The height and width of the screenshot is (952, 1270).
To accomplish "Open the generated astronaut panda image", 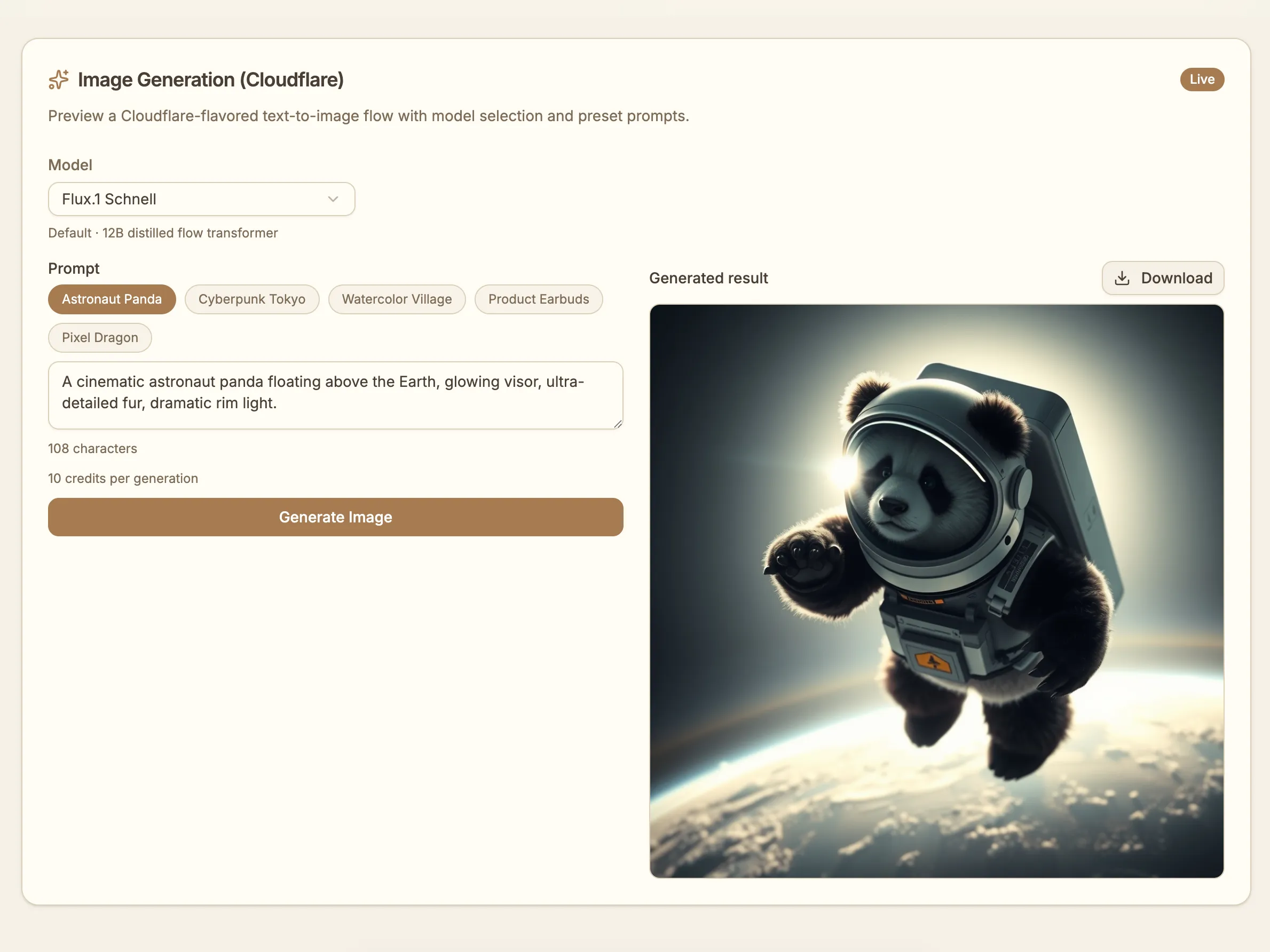I will (x=936, y=591).
